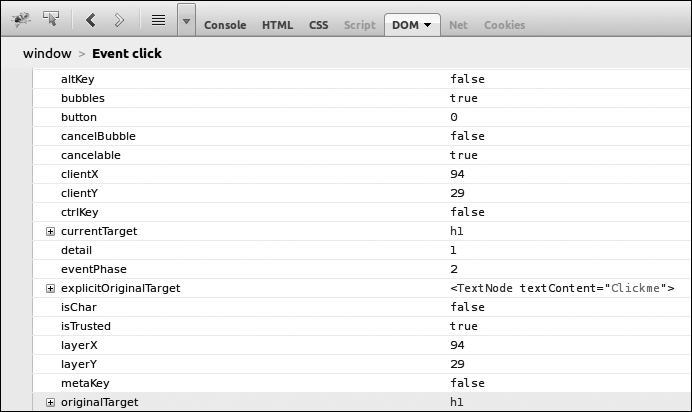Select the cancelable property name

coord(90,155)
